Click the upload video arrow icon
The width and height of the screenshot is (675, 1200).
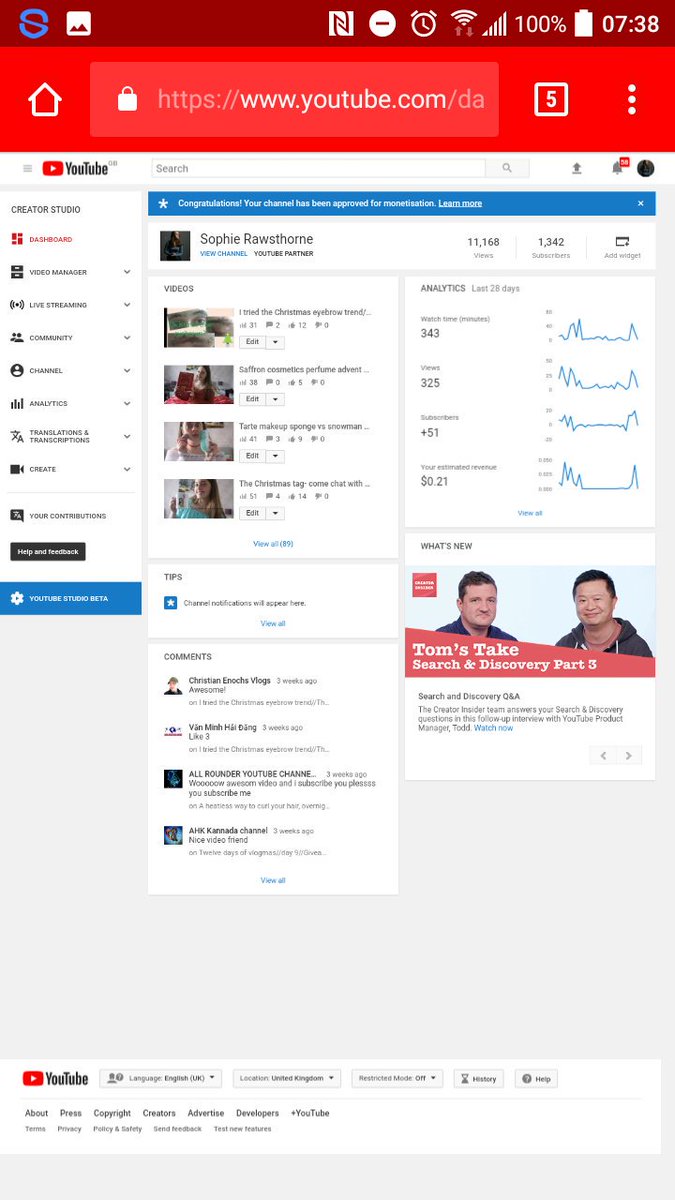click(577, 169)
